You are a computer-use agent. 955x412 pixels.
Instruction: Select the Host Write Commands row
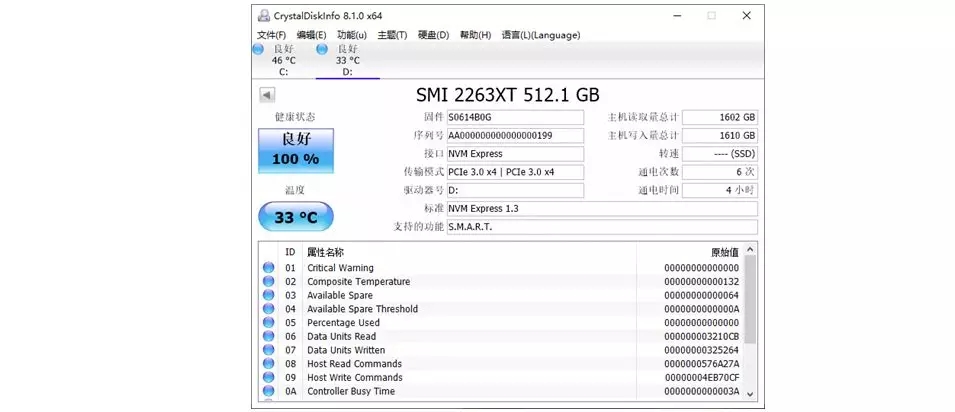501,377
